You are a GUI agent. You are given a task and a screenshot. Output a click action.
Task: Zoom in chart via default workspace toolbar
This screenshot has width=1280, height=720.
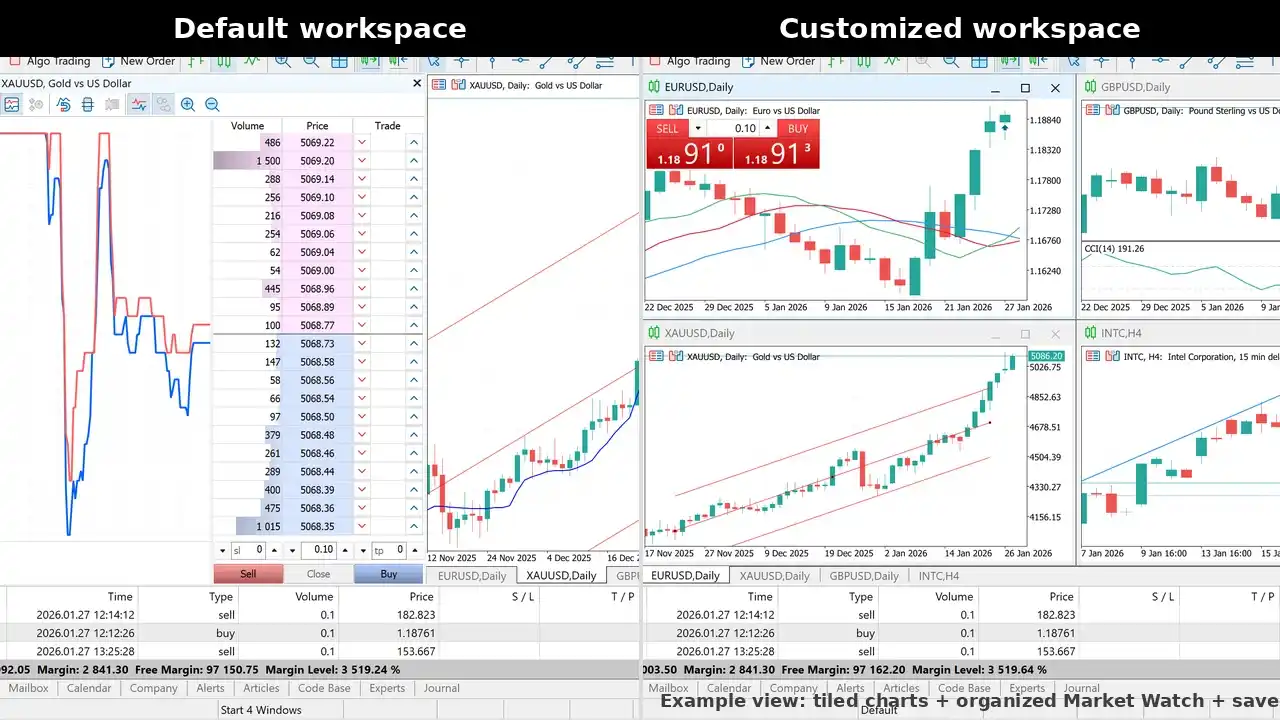point(283,61)
